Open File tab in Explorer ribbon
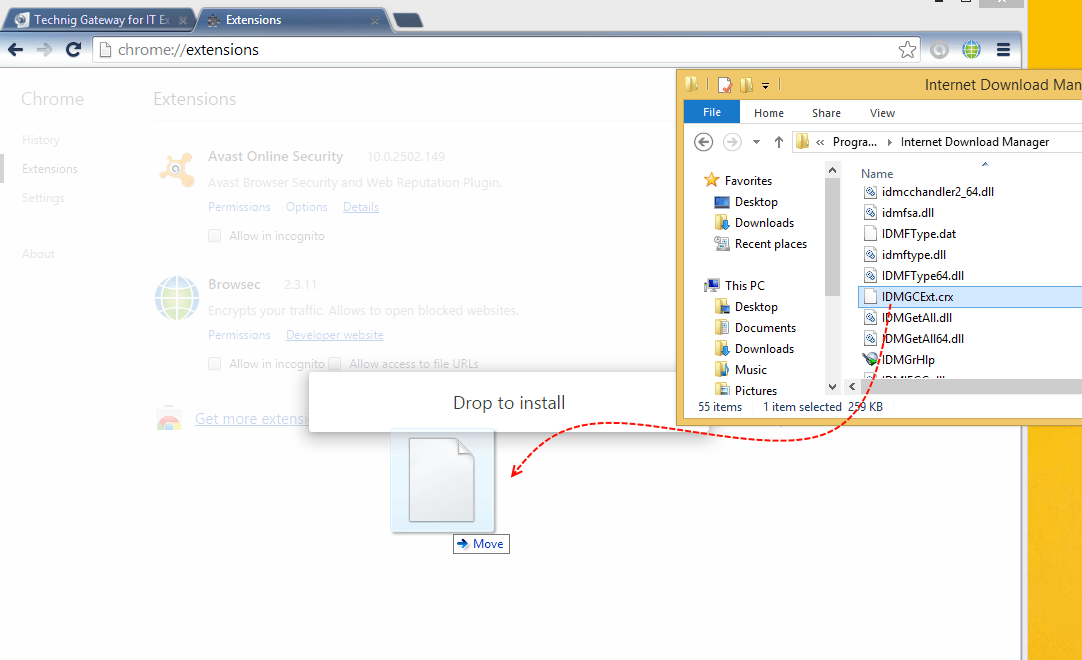This screenshot has height=660, width=1082. point(711,112)
